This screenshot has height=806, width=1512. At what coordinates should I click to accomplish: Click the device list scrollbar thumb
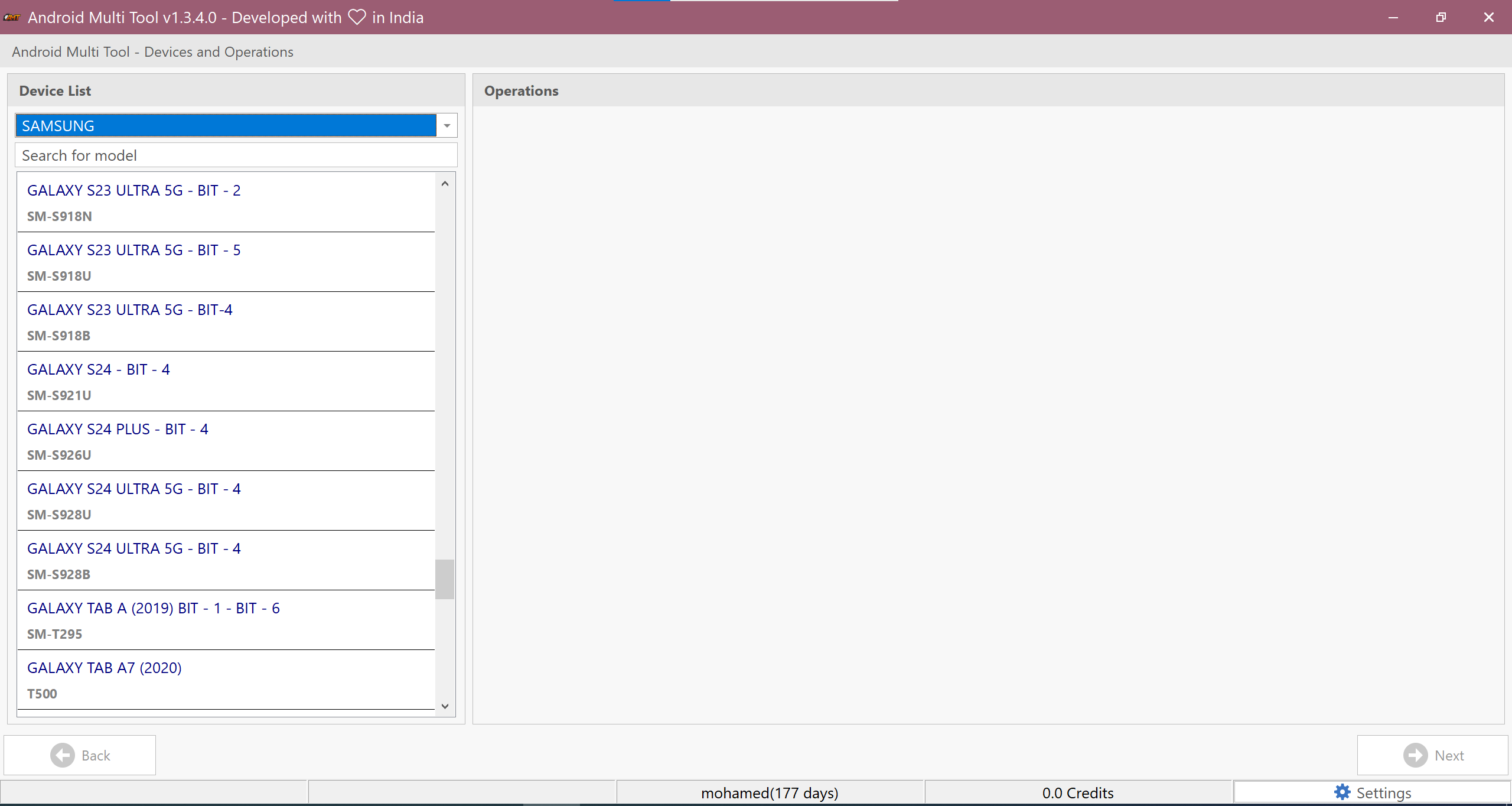(x=445, y=579)
